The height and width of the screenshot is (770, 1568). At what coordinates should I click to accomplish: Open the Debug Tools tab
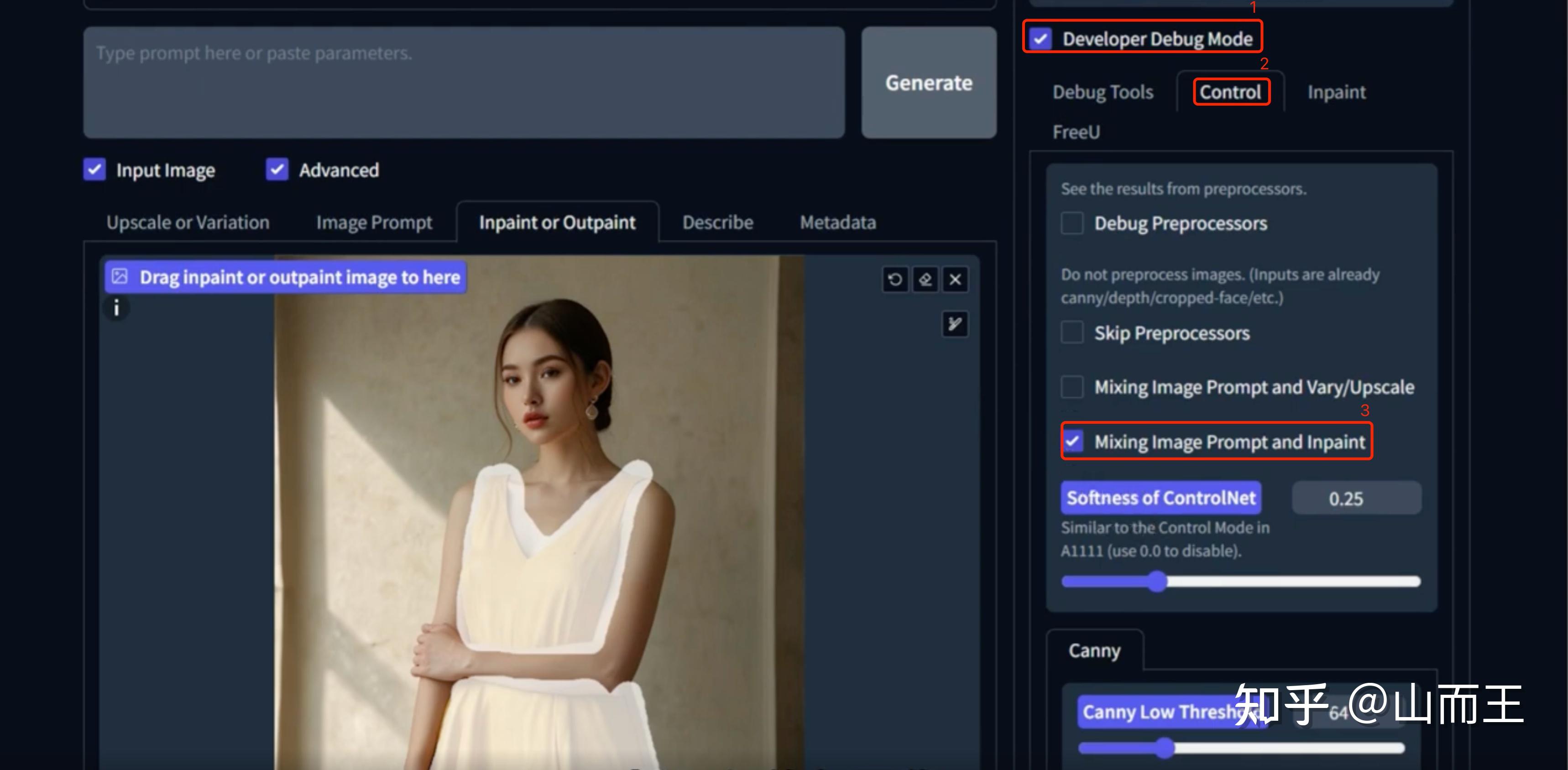coord(1103,92)
